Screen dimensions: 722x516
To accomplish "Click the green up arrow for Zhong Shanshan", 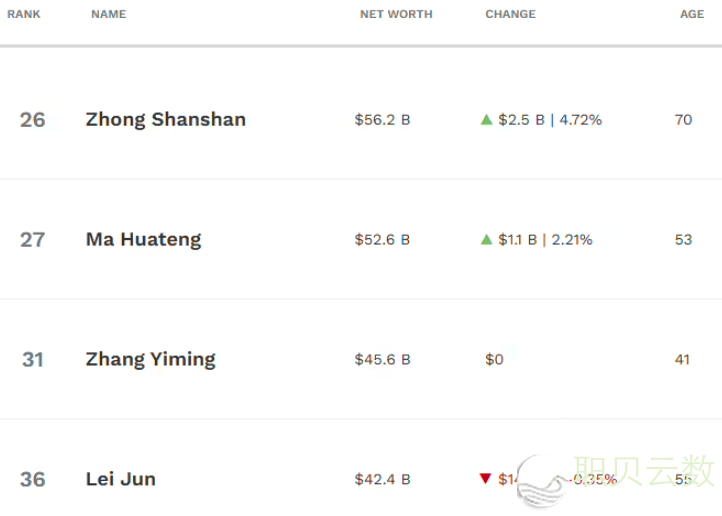I will click(x=487, y=120).
